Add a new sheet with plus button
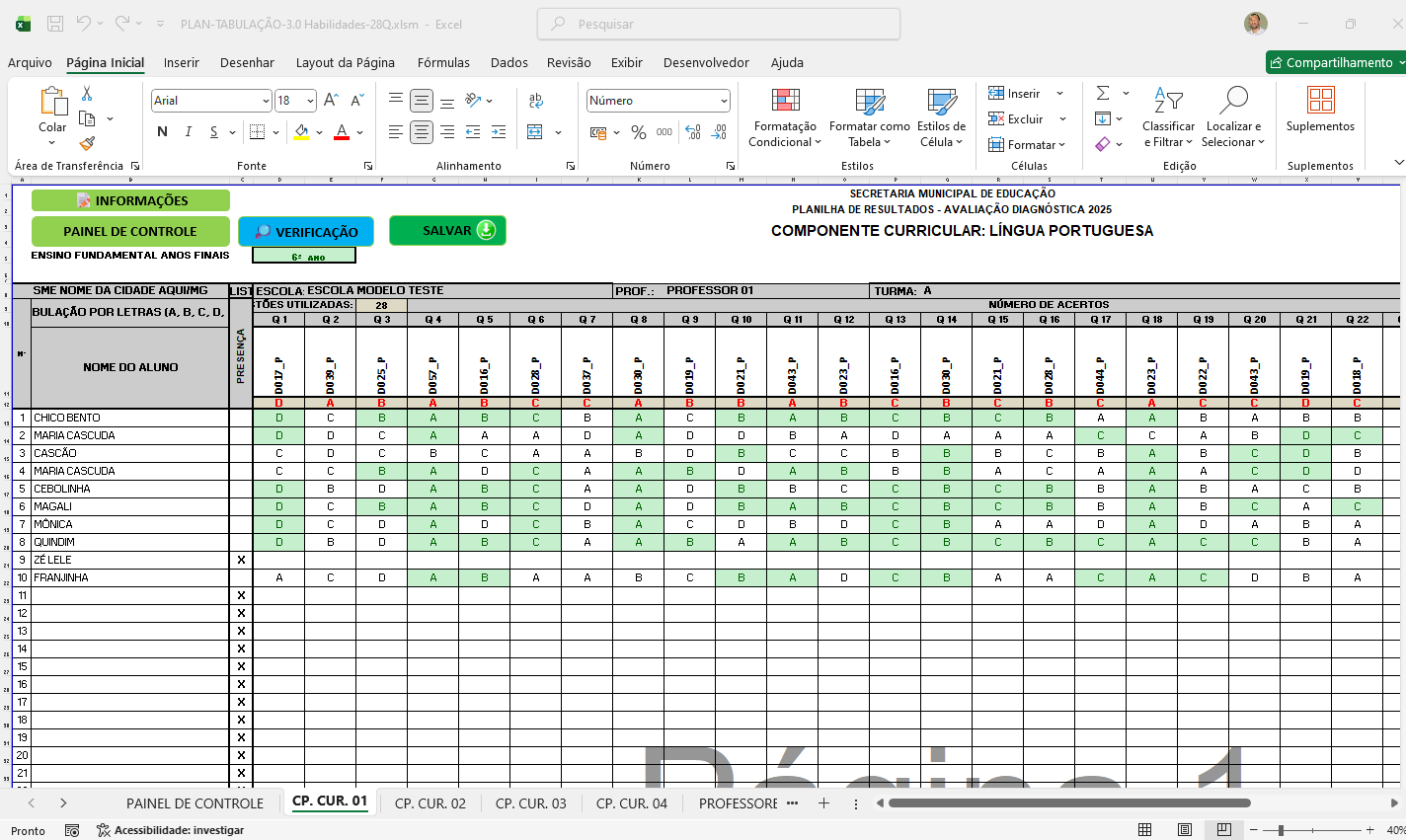 coord(823,803)
